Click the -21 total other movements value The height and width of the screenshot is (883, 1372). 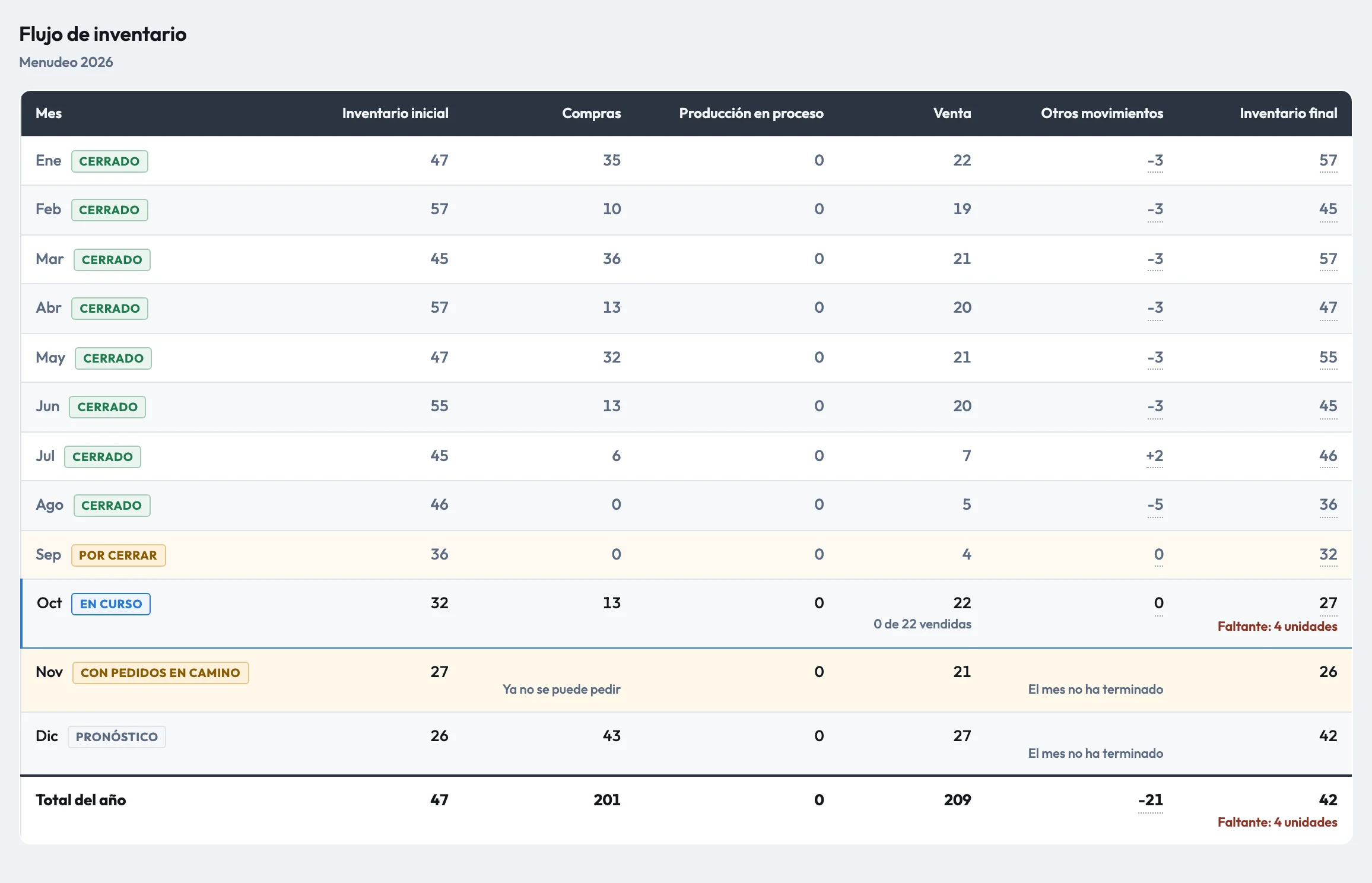pos(1150,801)
